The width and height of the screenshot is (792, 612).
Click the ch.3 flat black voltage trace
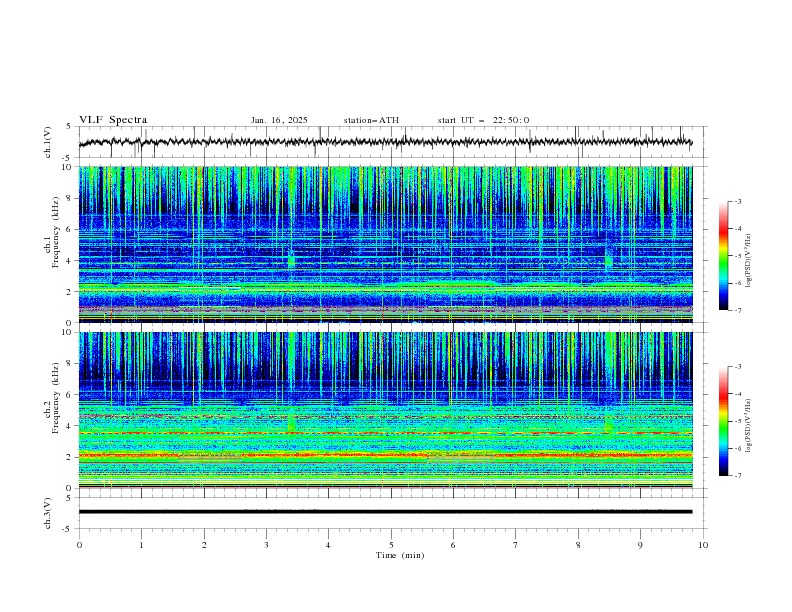coord(385,512)
